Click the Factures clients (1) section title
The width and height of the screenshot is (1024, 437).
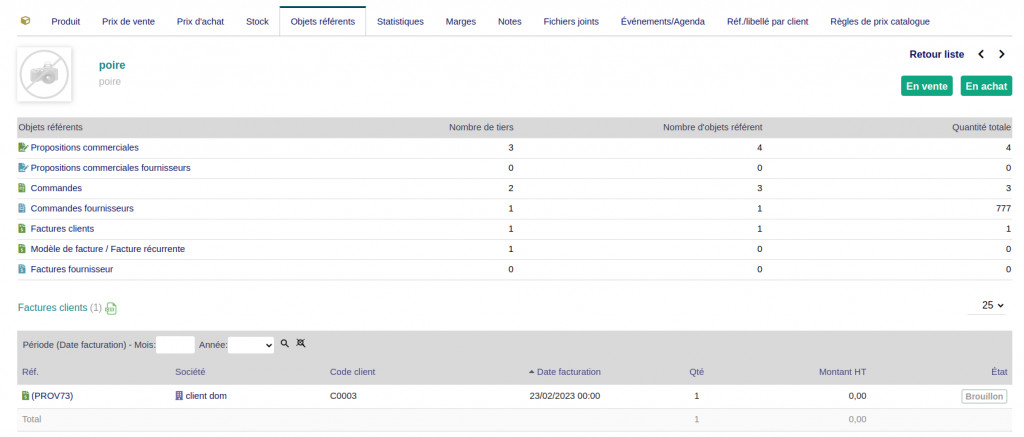tap(60, 308)
